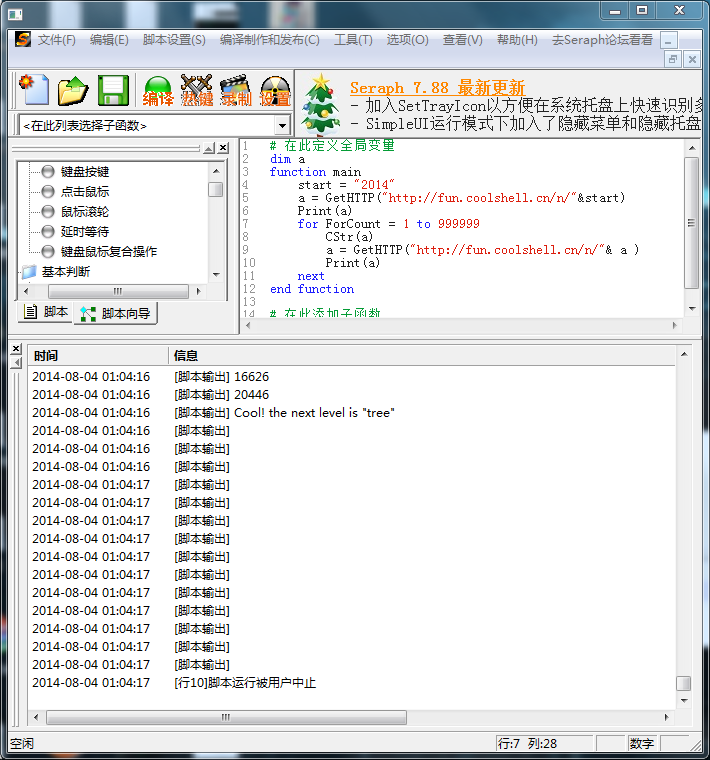Open the 工具(T) menu
Image resolution: width=710 pixels, height=760 pixels.
click(353, 40)
